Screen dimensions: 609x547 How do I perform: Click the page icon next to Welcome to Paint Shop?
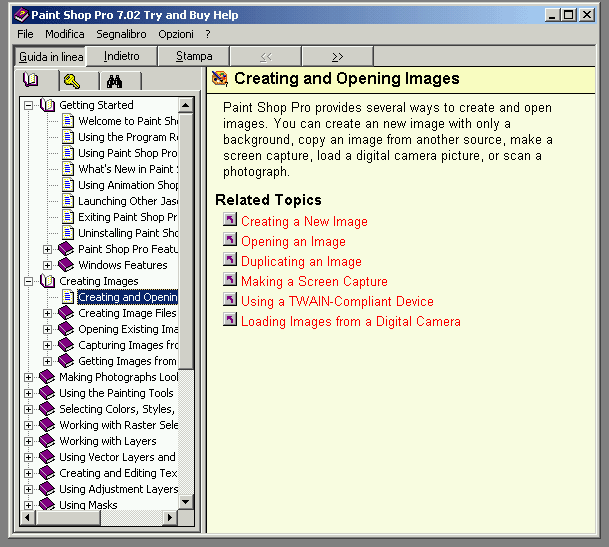coord(68,121)
